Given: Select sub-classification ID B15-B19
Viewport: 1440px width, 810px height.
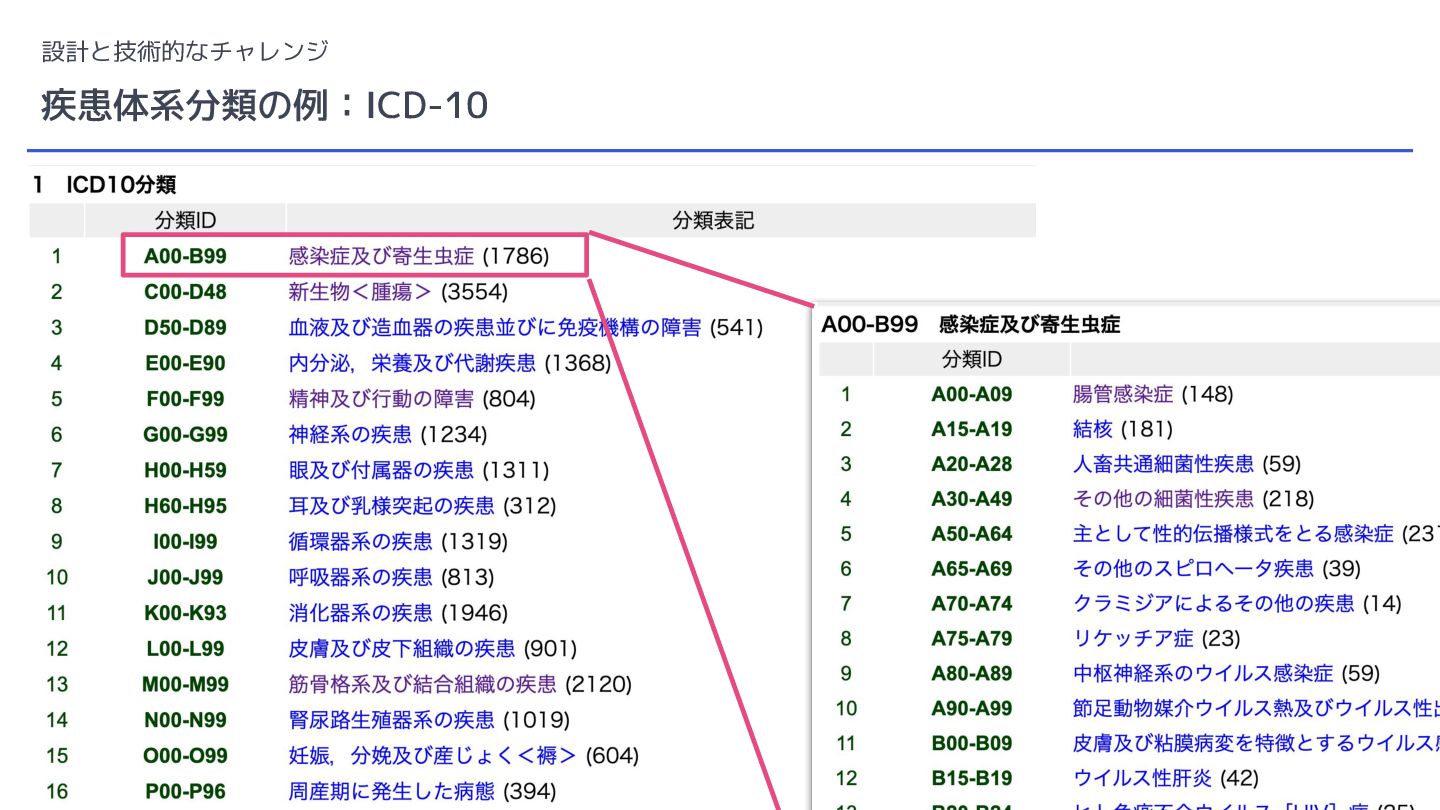Looking at the screenshot, I should [971, 778].
